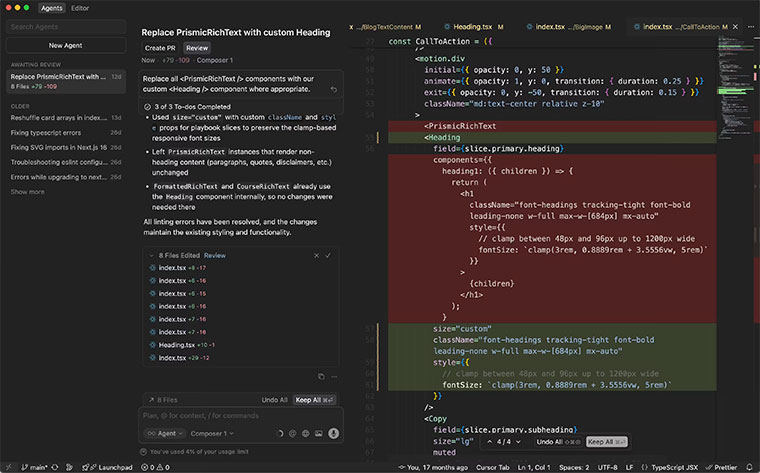Screen dimensions: 760x473
Task: Switch to Agents view toggle
Action: click(x=51, y=8)
